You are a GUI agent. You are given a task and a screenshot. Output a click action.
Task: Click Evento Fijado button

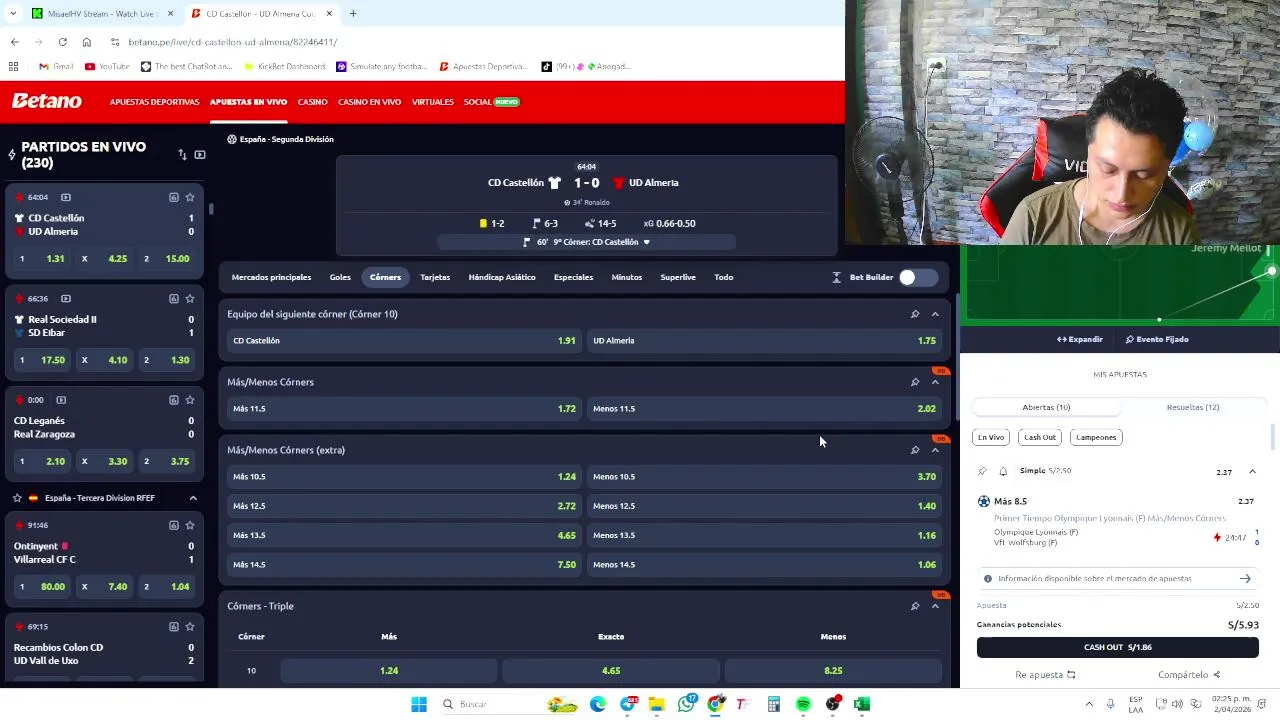[1157, 339]
